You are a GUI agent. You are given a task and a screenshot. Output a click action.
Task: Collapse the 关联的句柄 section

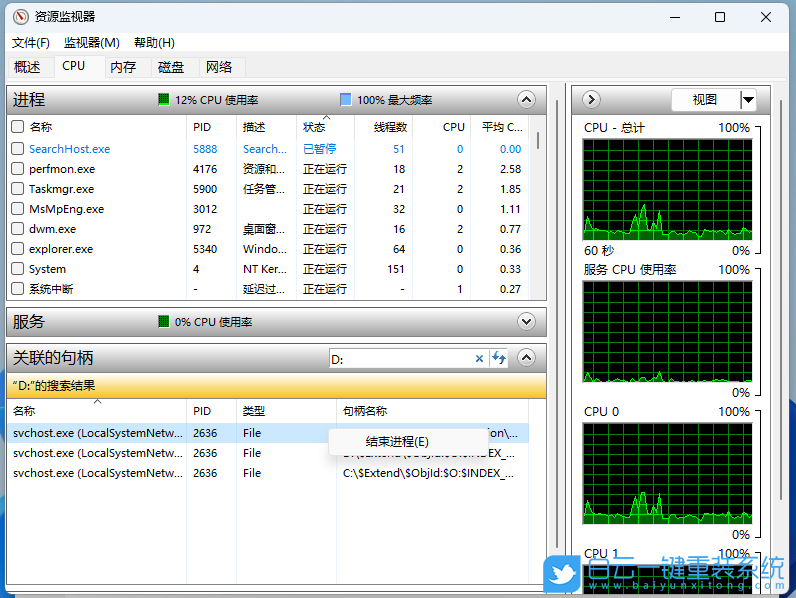coord(526,358)
